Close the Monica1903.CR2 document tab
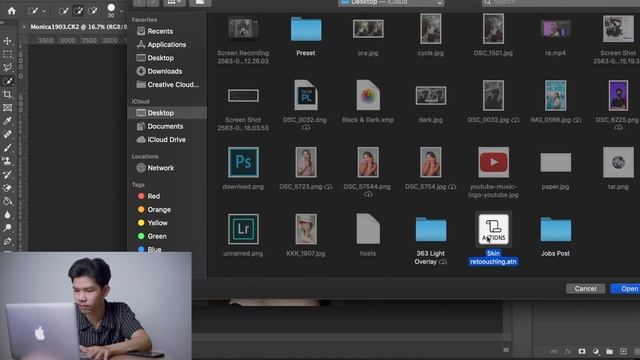This screenshot has width=640, height=360. coord(24,27)
